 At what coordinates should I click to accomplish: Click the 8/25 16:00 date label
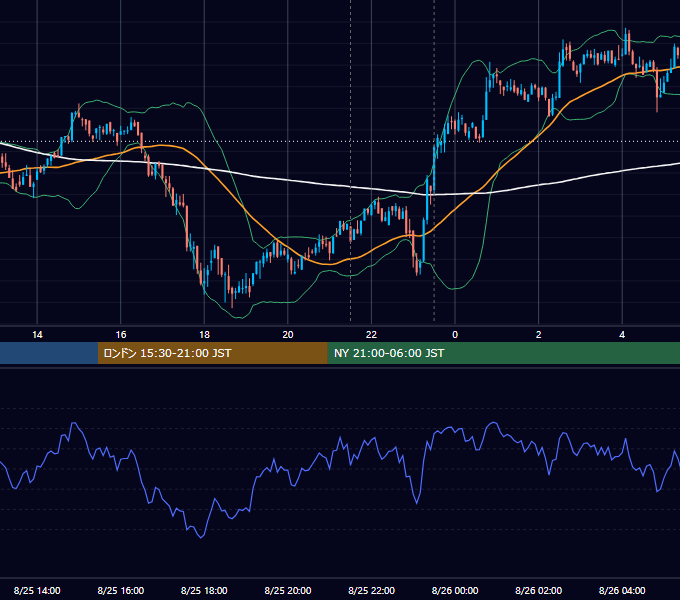[121, 590]
